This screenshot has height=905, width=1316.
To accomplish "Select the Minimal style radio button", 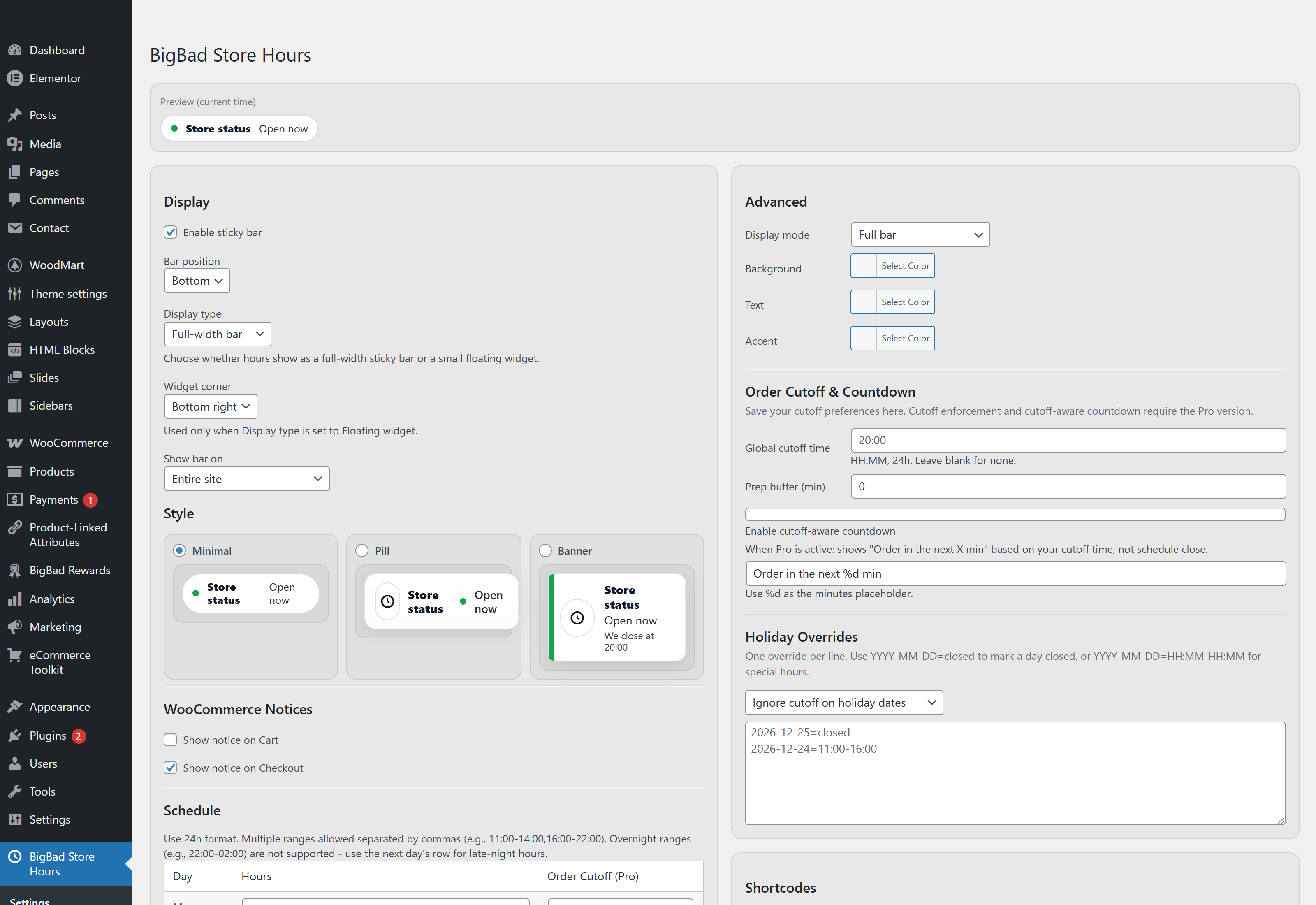I will tap(179, 550).
